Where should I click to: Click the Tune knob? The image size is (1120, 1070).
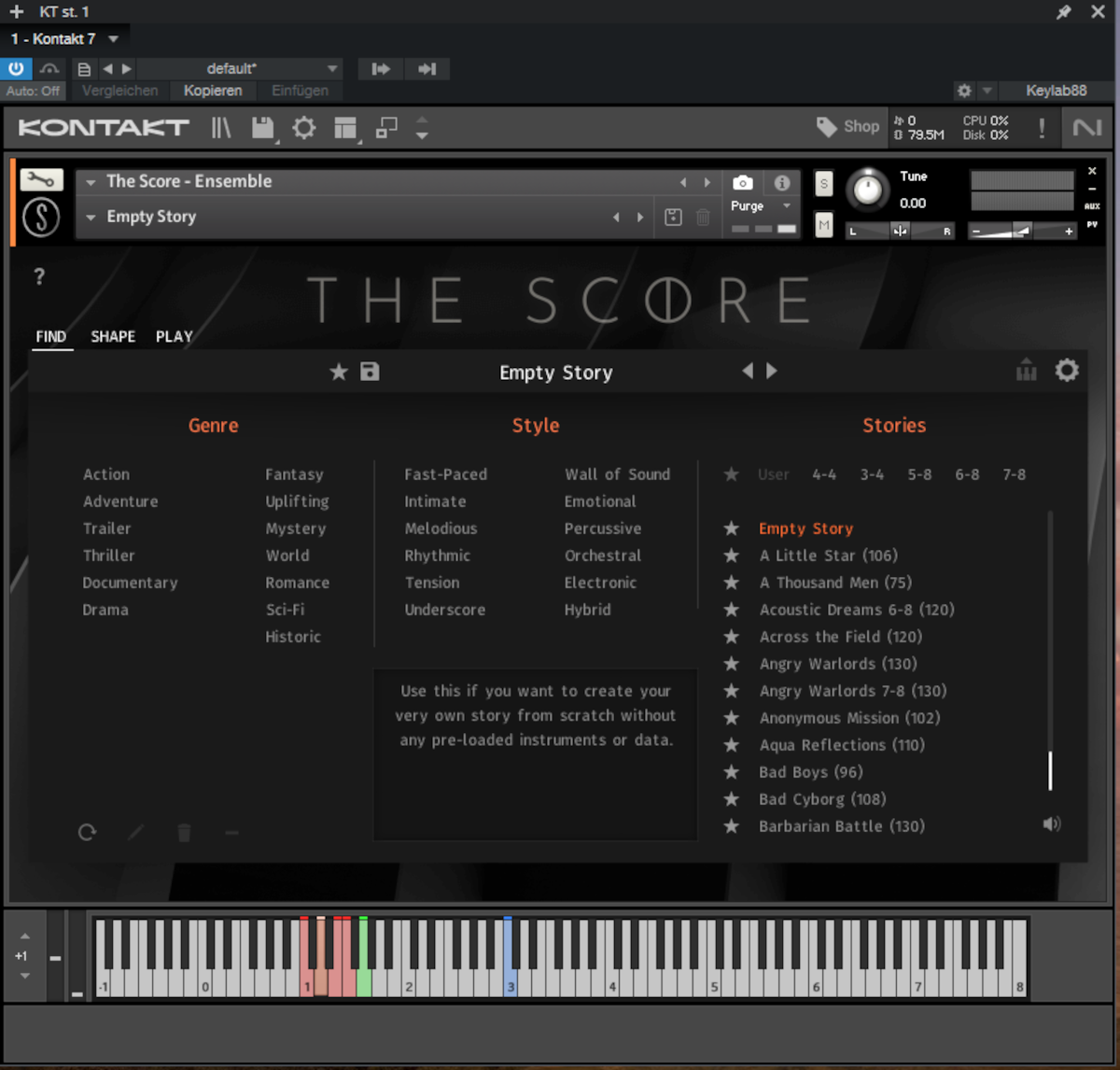pyautogui.click(x=868, y=190)
